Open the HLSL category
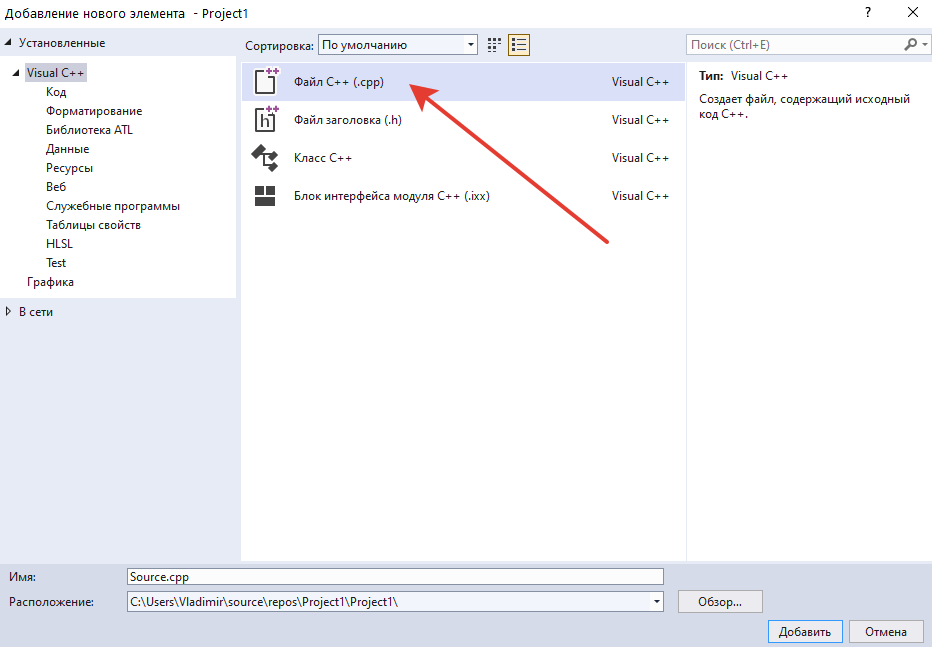 click(x=59, y=244)
